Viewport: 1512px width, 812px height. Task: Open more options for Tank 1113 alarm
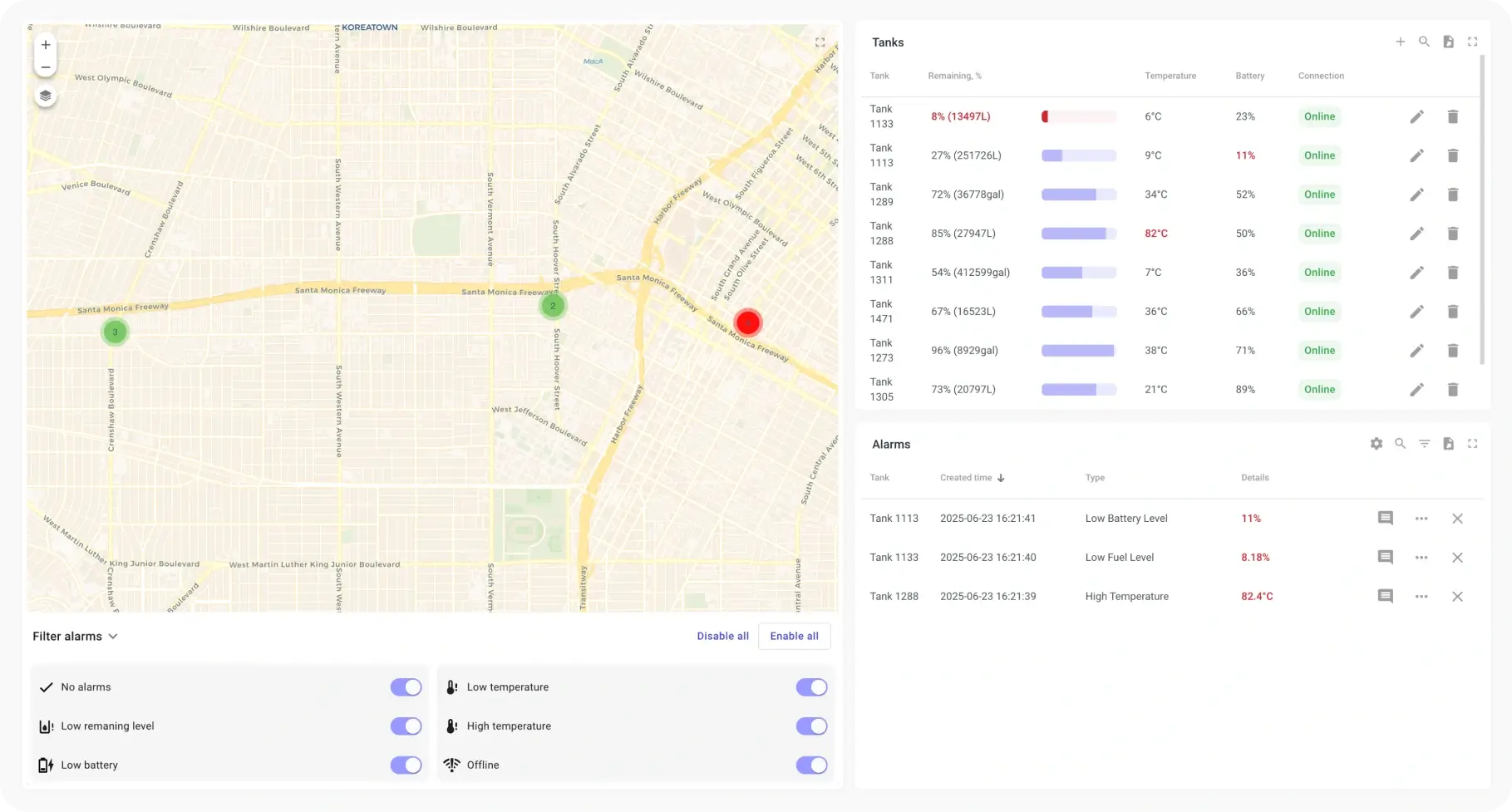pyautogui.click(x=1421, y=518)
